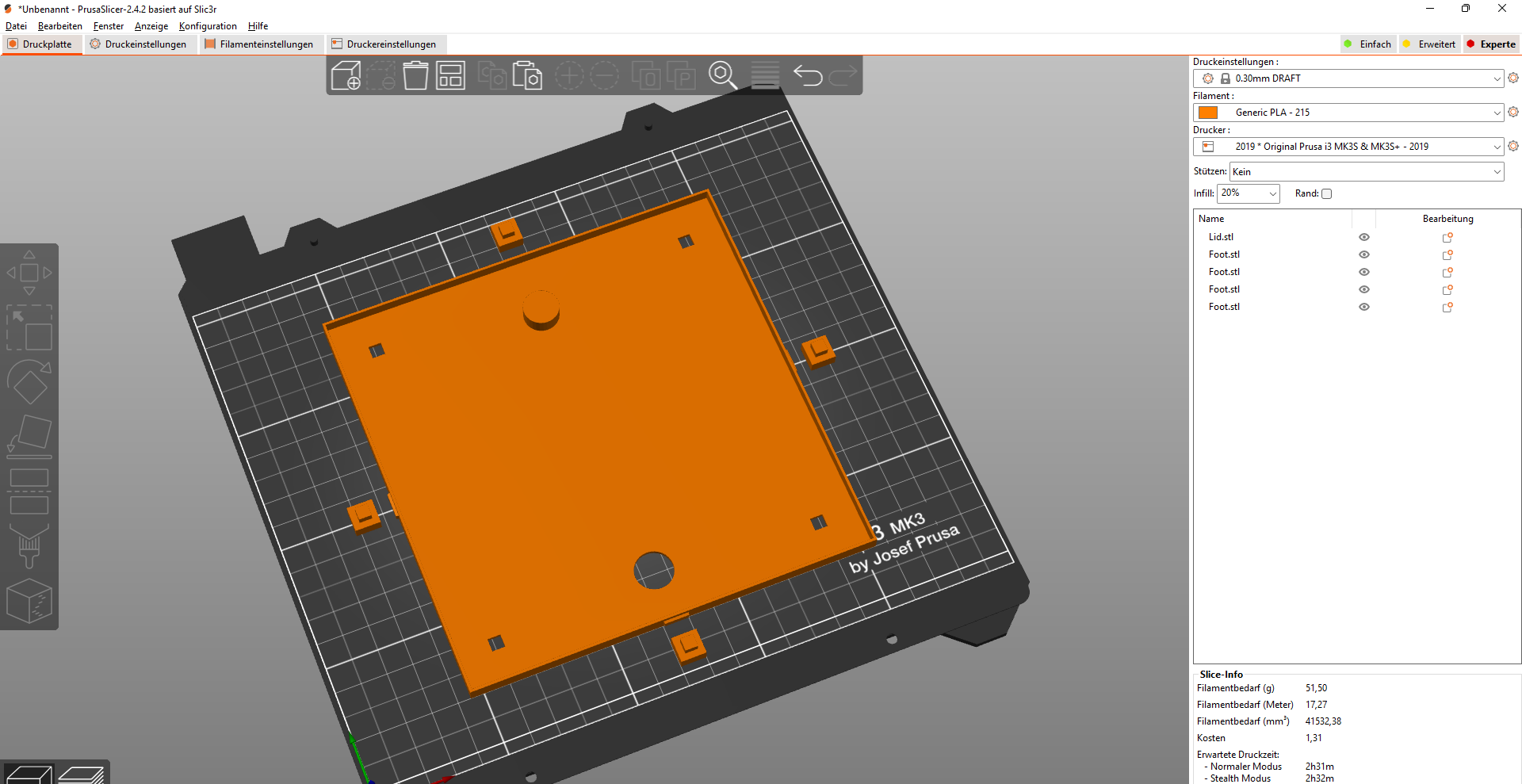
Task: Select the Einfach mode button
Action: point(1367,44)
